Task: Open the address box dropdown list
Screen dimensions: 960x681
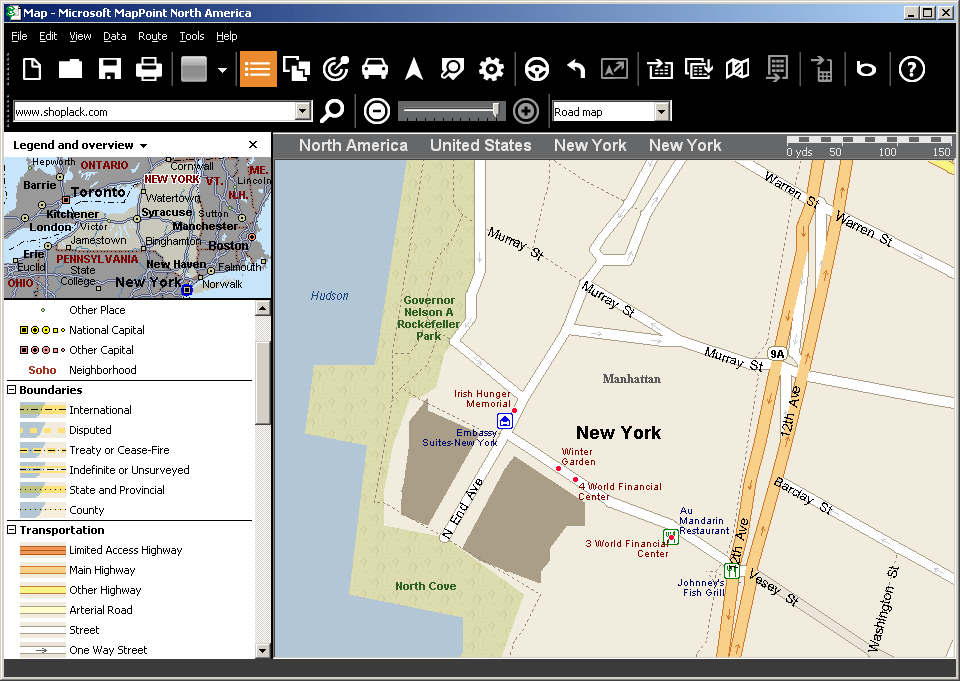Action: coord(303,111)
